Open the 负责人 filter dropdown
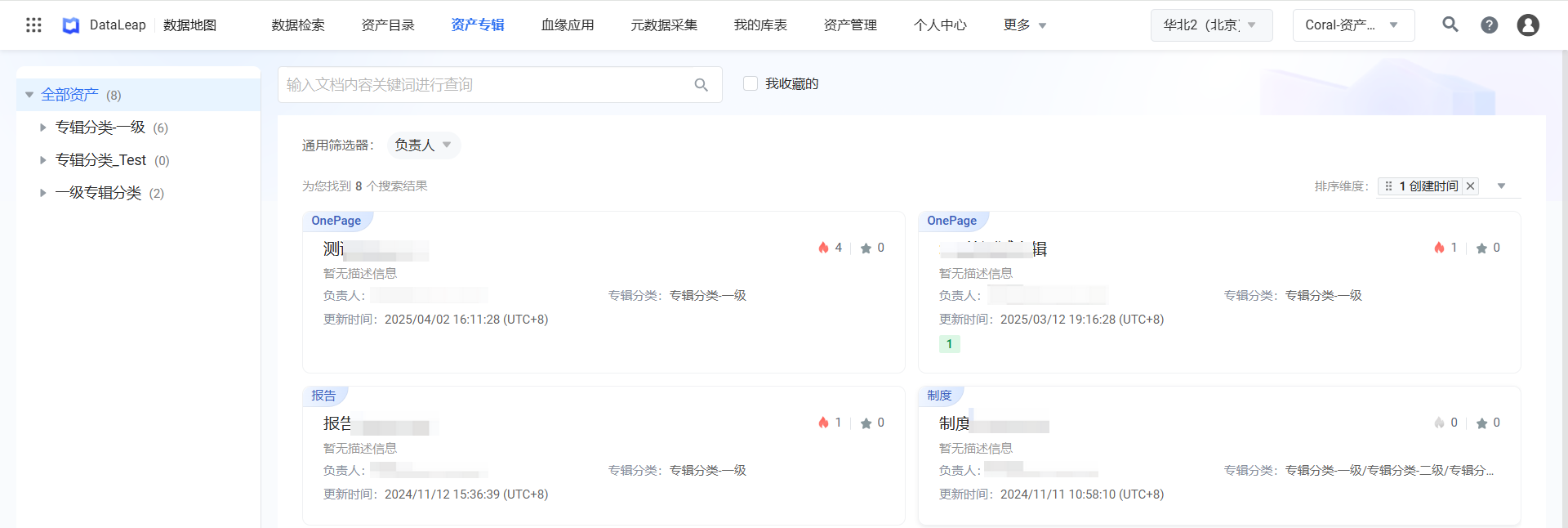Image resolution: width=1568 pixels, height=528 pixels. [x=423, y=145]
